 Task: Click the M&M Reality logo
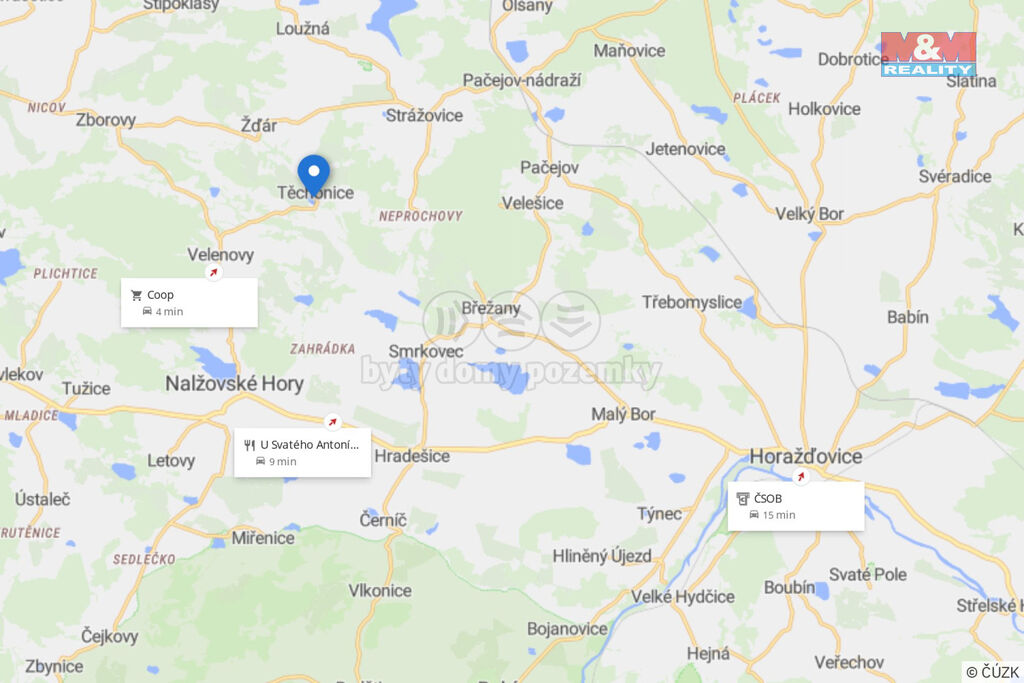click(928, 54)
